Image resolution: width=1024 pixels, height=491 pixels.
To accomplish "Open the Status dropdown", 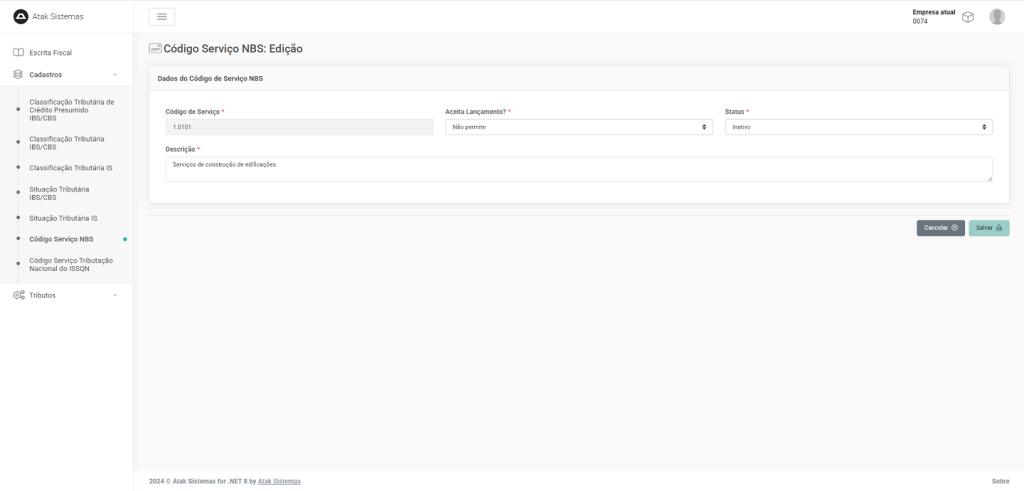I will [858, 127].
